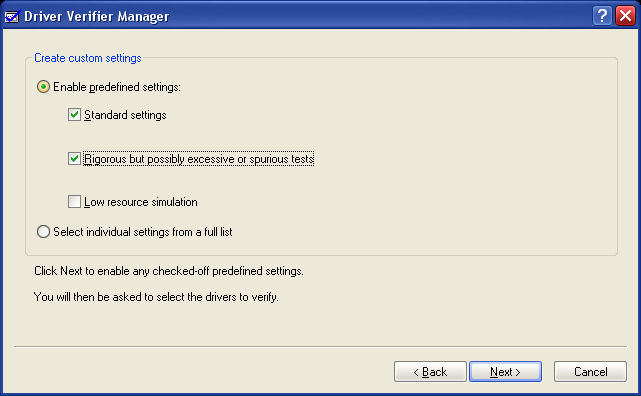Click the Driver Verifier Manager title bar icon
641x396 pixels.
coord(12,16)
